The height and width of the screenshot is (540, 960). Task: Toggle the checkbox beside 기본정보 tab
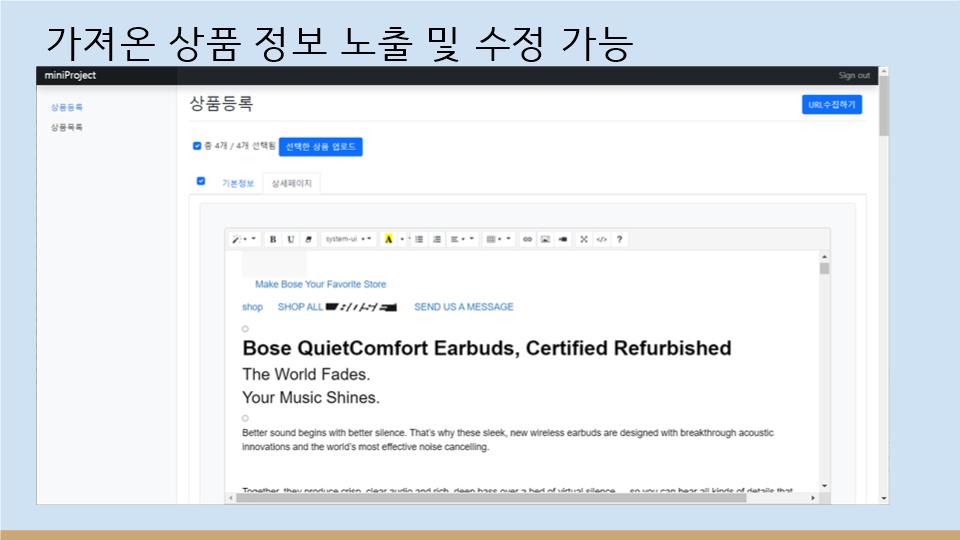click(x=201, y=181)
